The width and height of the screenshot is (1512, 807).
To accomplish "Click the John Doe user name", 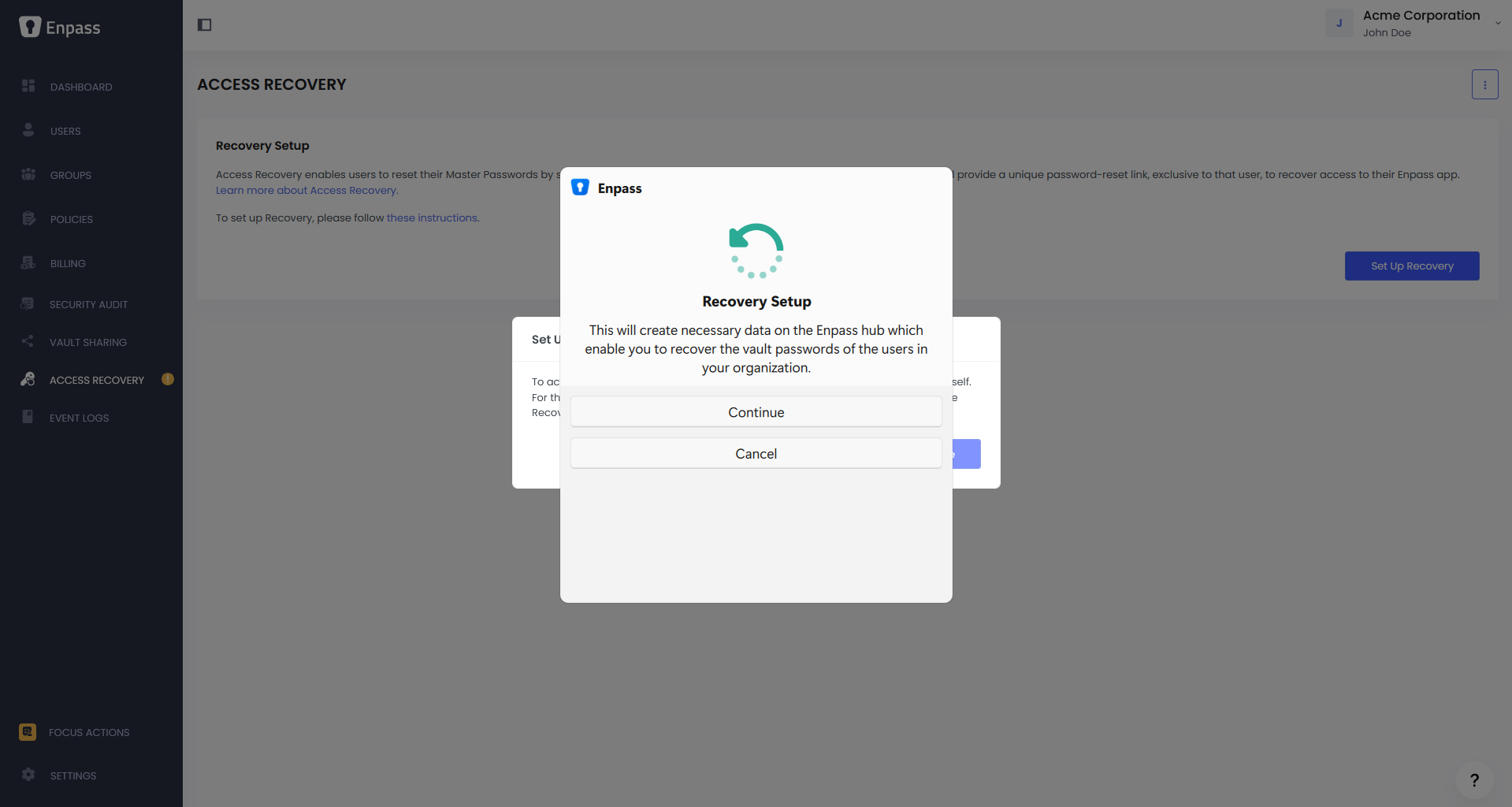I will (1387, 32).
